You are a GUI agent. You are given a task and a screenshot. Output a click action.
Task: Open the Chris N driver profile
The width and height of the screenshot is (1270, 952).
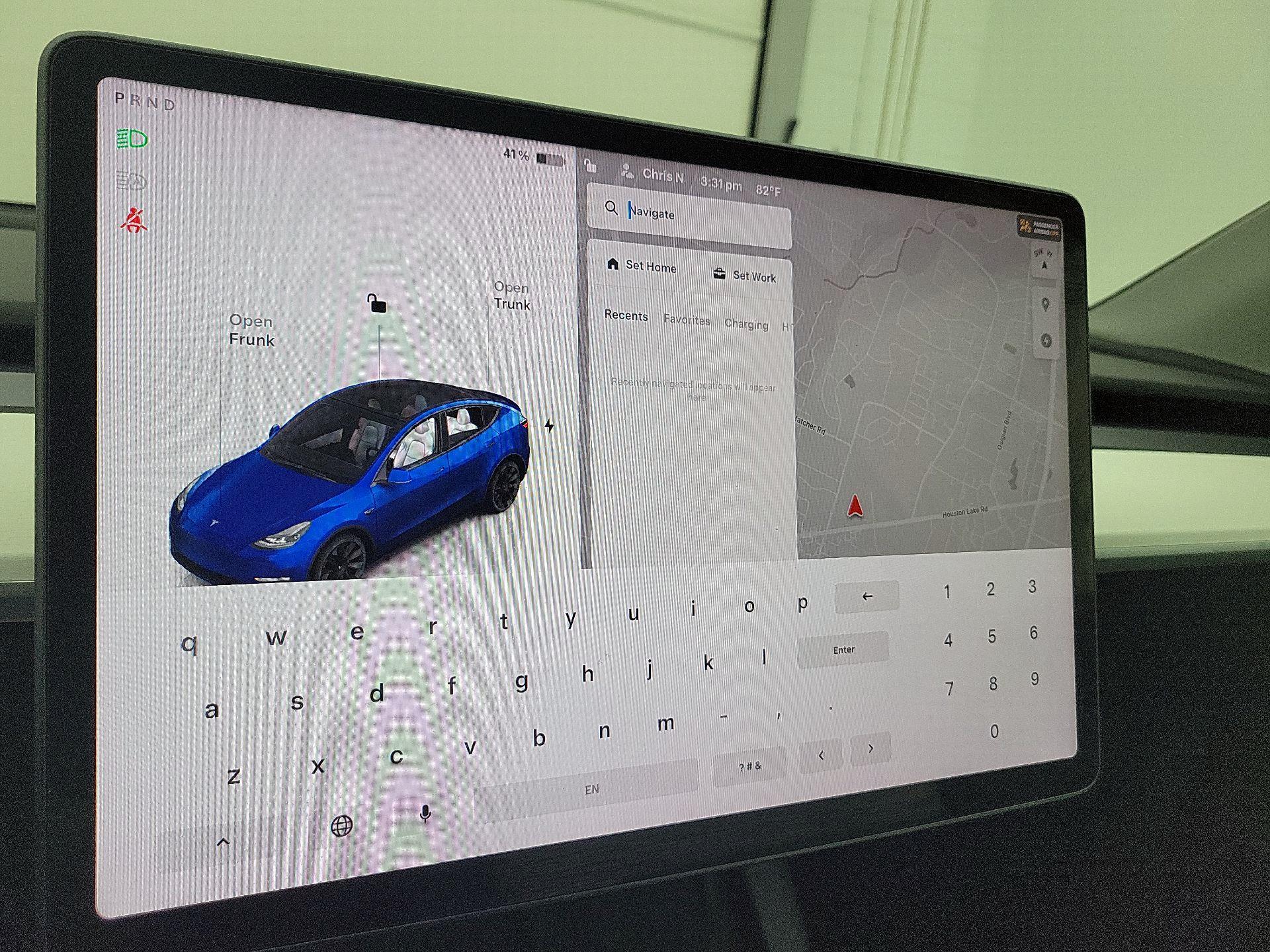point(652,175)
